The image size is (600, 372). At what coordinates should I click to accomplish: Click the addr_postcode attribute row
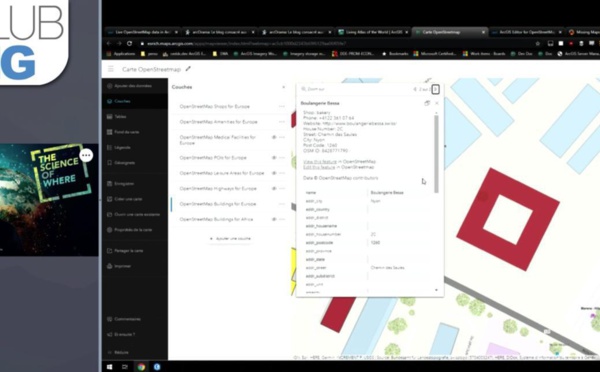pos(367,243)
